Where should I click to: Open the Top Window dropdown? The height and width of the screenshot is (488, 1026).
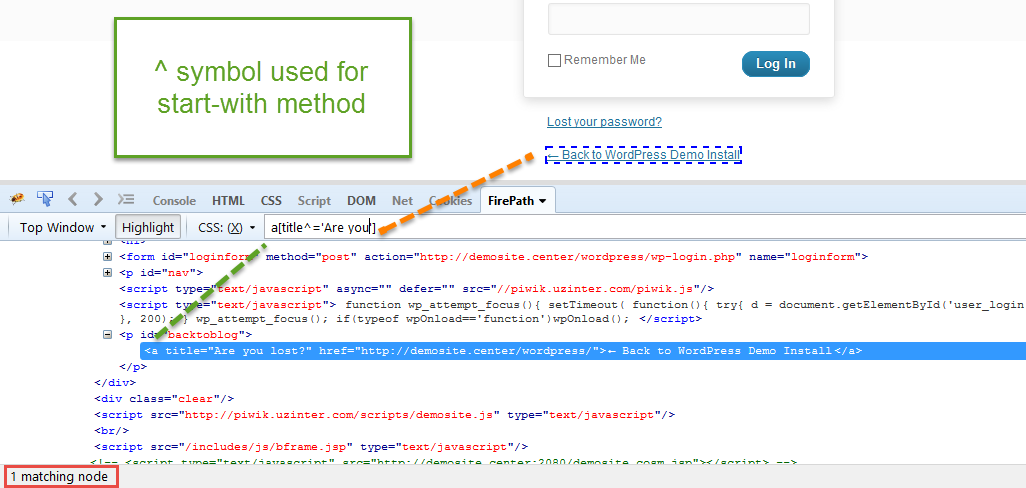click(63, 228)
